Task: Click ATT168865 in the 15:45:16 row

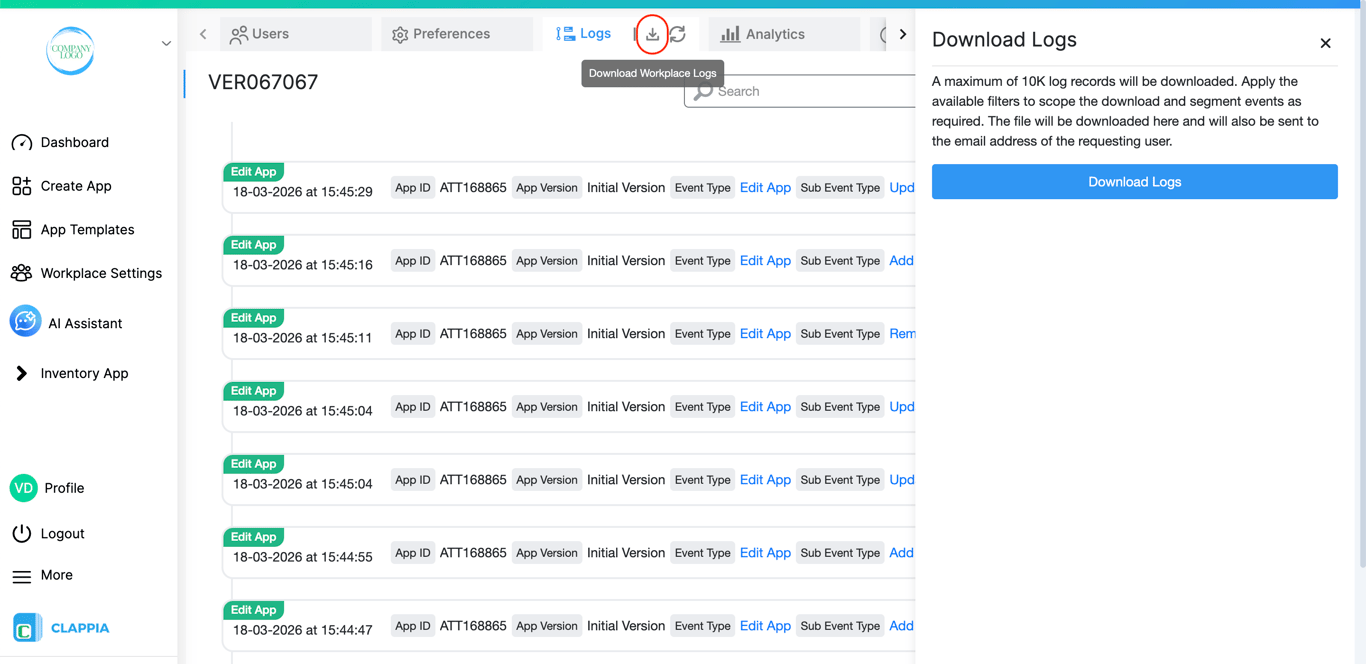Action: pyautogui.click(x=473, y=261)
